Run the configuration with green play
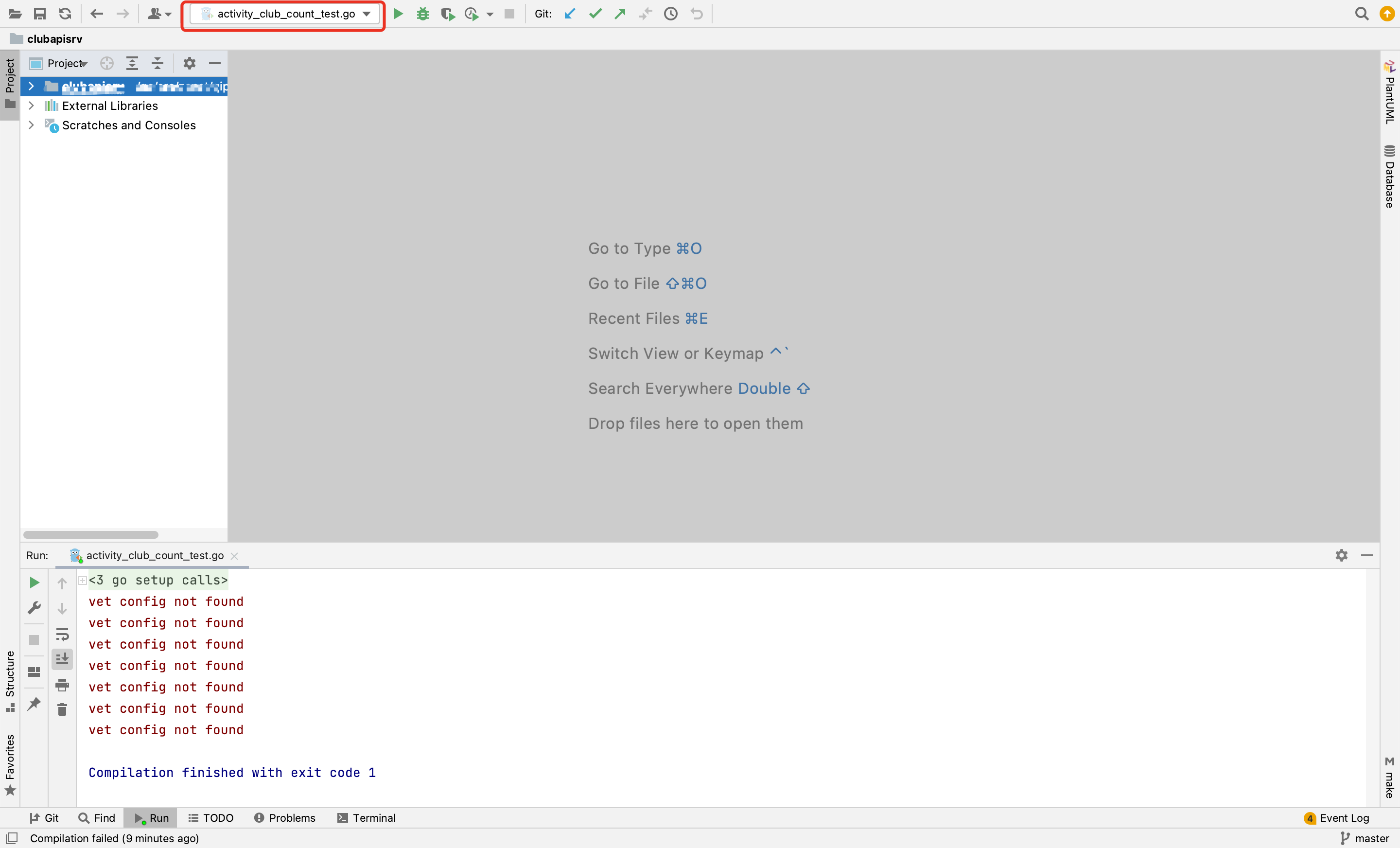 [x=398, y=14]
